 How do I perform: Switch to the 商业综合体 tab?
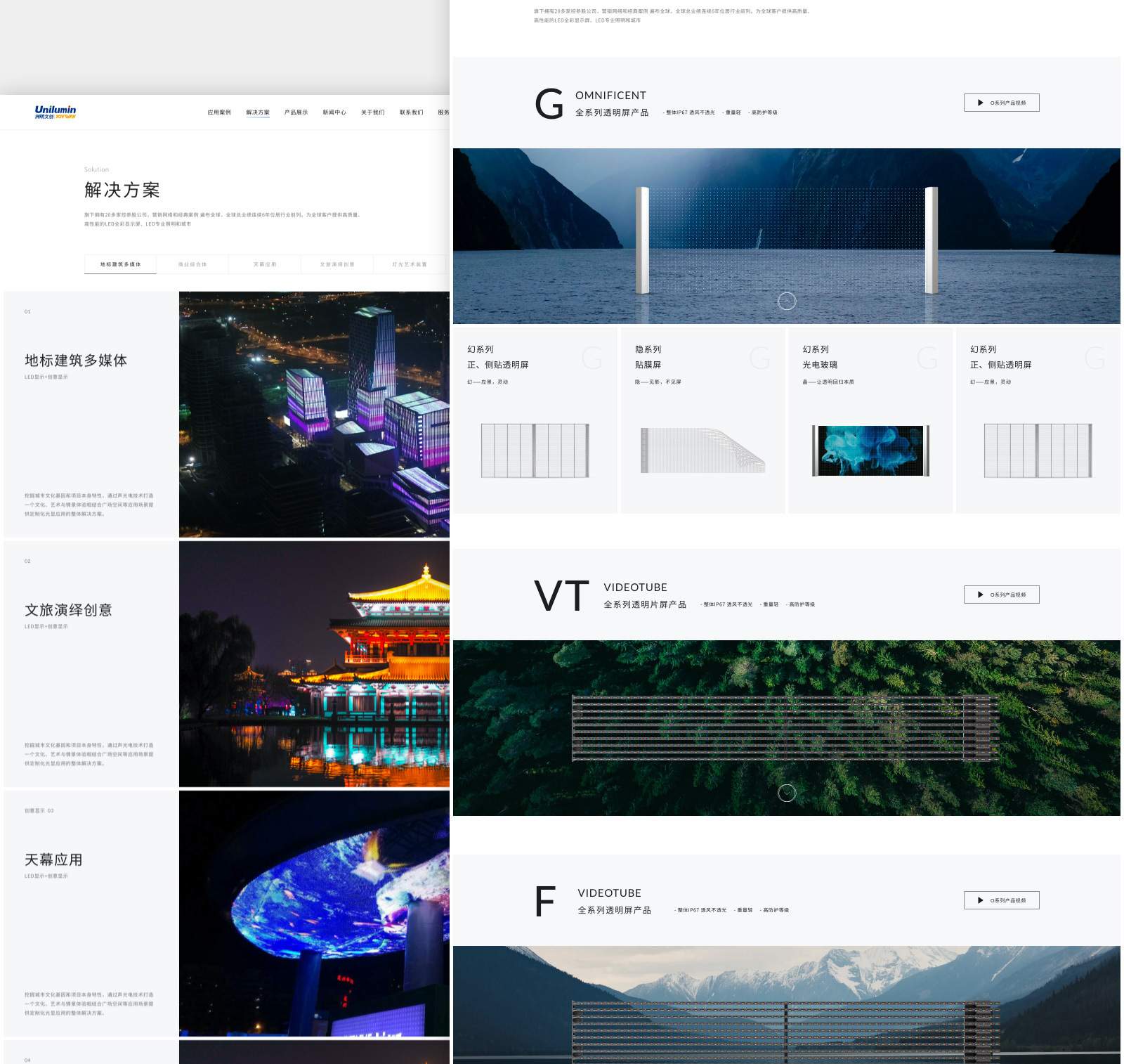pos(192,264)
